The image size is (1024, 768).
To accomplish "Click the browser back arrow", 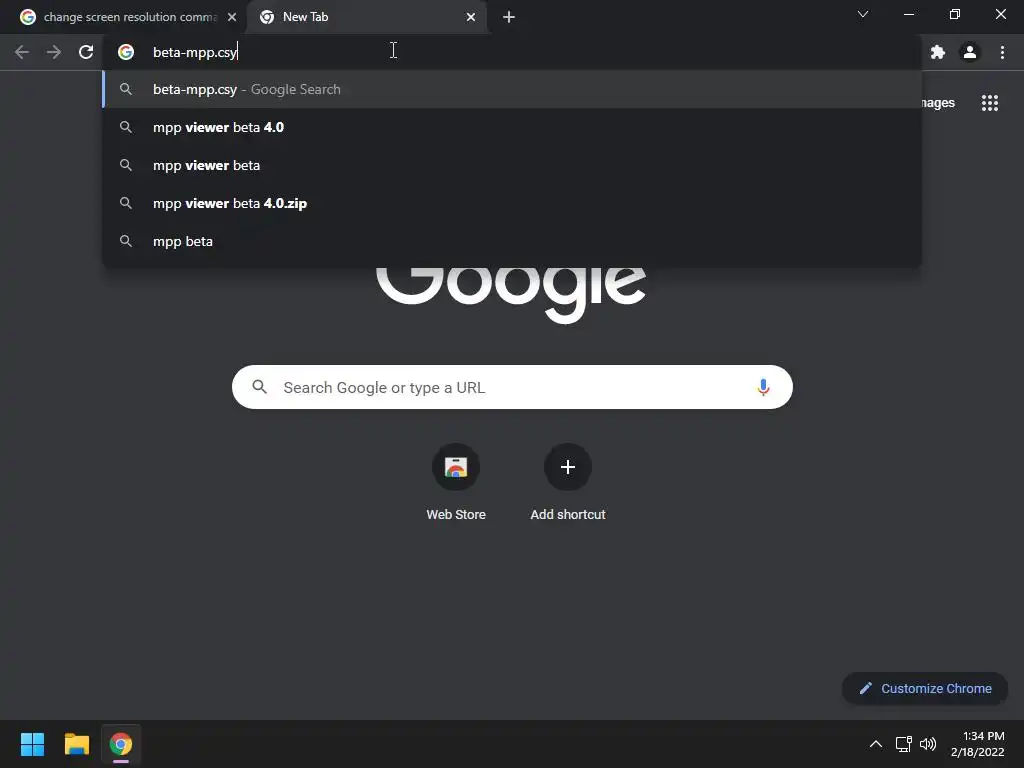I will 22,52.
